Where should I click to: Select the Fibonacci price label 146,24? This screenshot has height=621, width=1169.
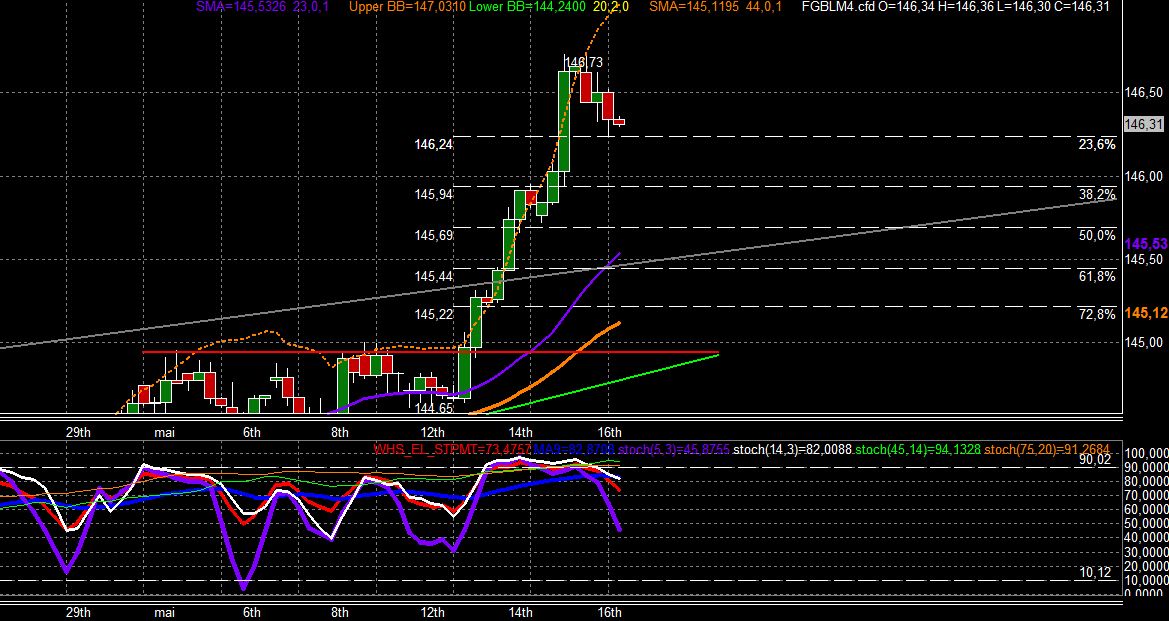(434, 145)
